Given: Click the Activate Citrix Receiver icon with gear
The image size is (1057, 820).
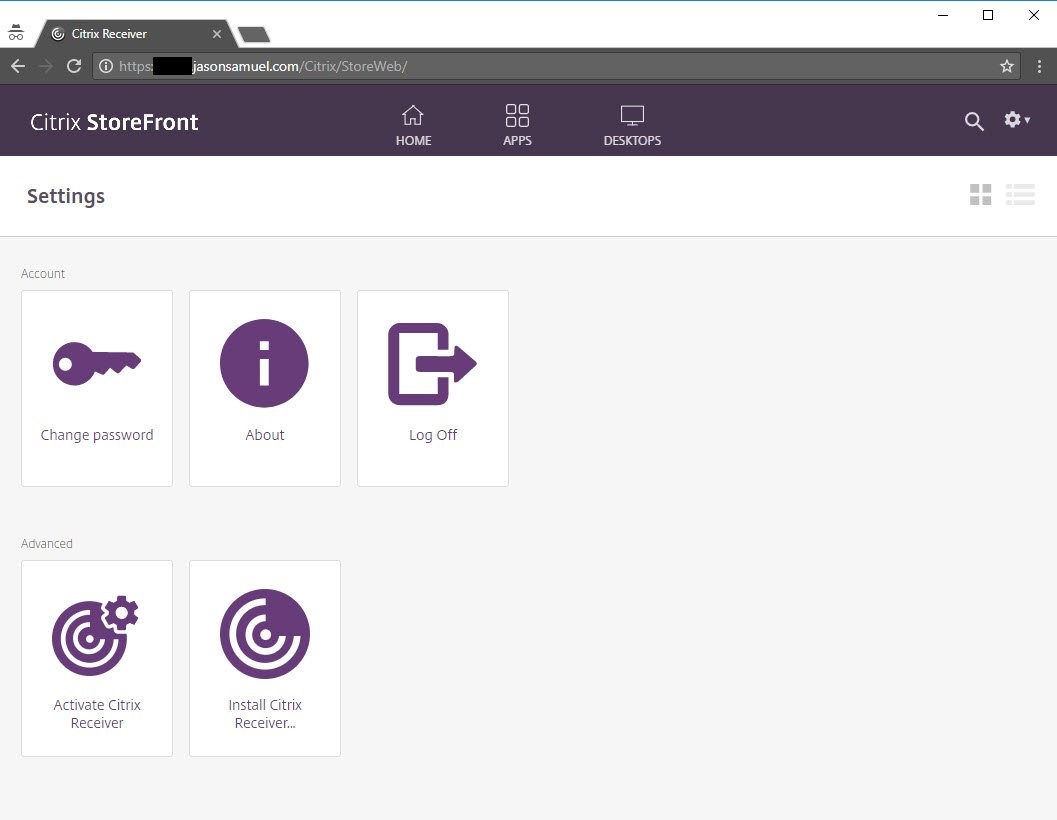Looking at the screenshot, I should pos(95,635).
